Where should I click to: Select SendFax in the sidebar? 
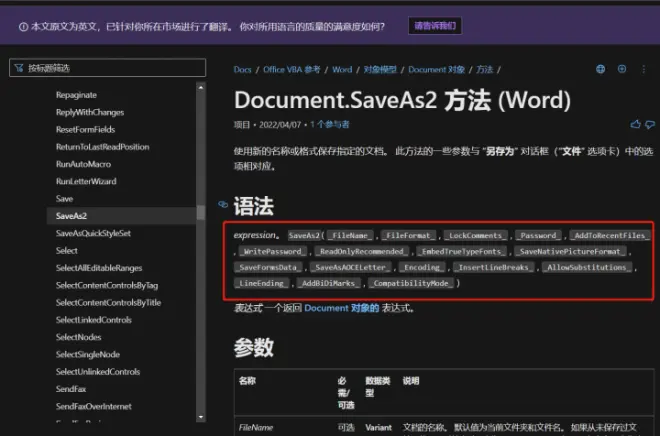click(71, 388)
